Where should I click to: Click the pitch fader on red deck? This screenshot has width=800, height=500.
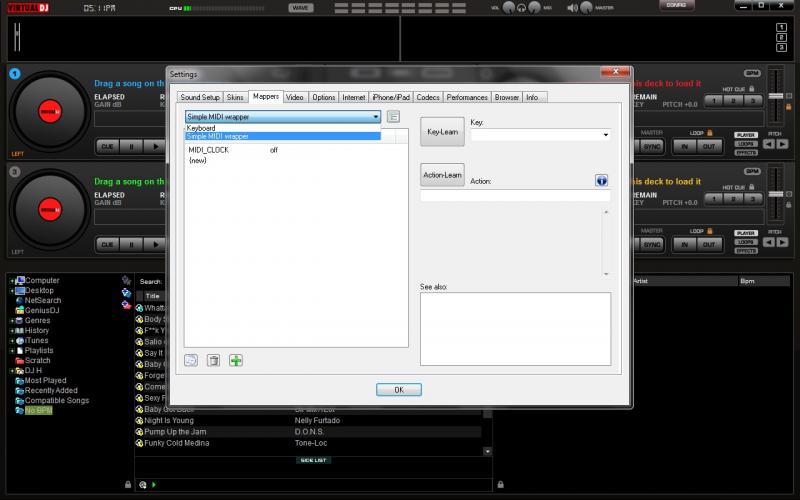tap(776, 96)
